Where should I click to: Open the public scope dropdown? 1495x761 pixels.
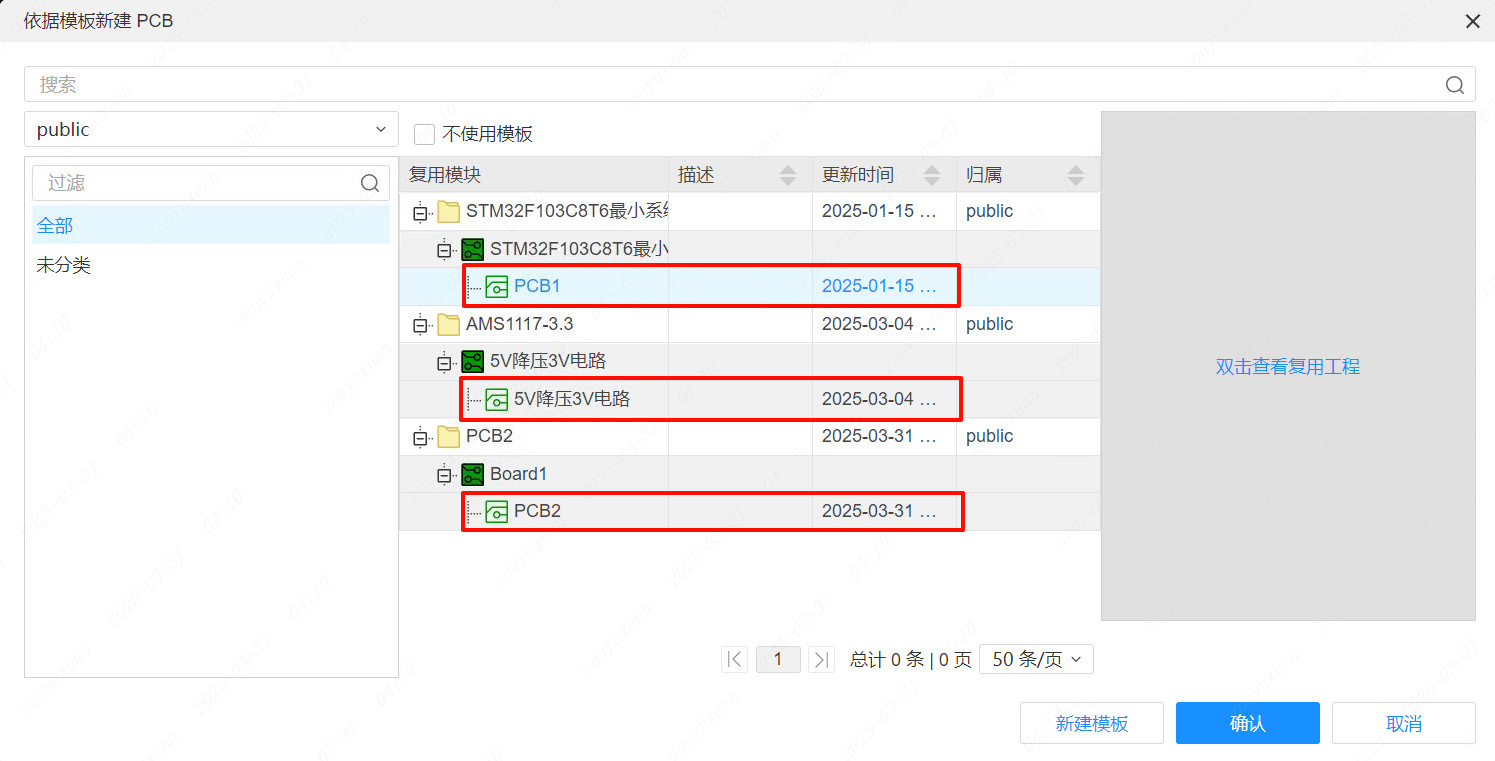tap(380, 129)
